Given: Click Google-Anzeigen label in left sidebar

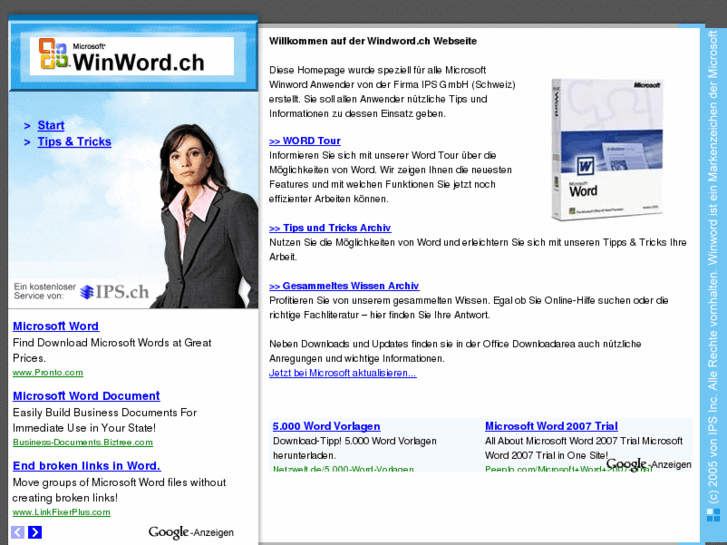Looking at the screenshot, I should click(191, 532).
